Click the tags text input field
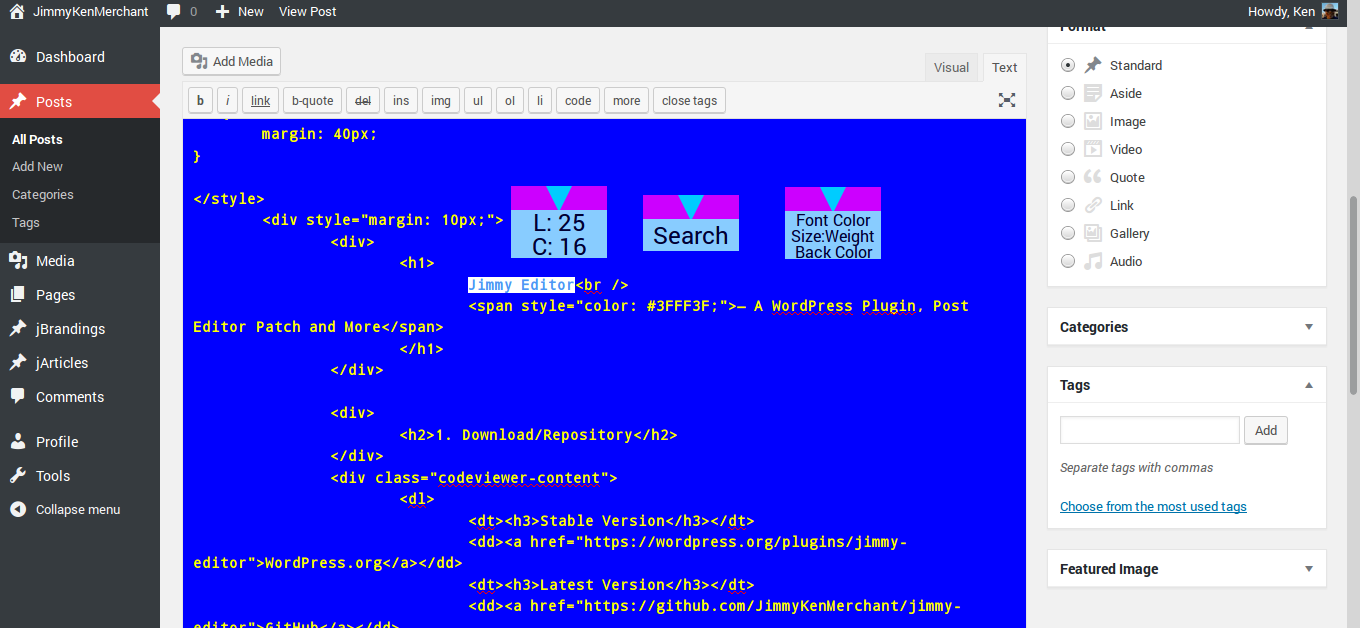Image resolution: width=1360 pixels, height=628 pixels. (1149, 430)
